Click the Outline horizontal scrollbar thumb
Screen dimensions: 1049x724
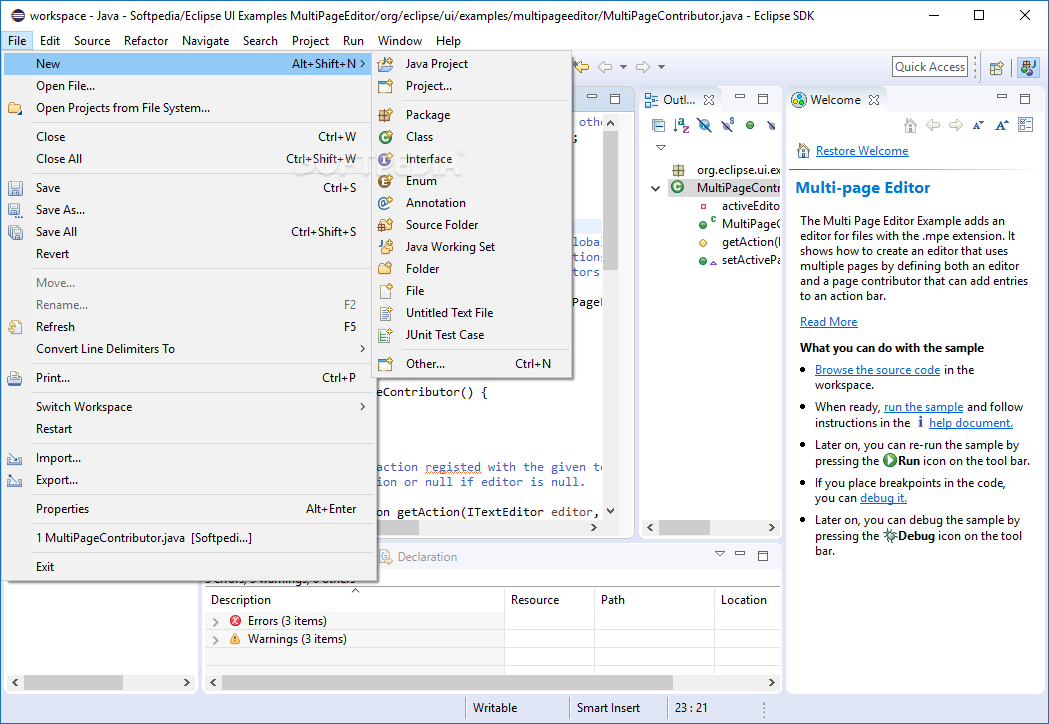coord(684,527)
